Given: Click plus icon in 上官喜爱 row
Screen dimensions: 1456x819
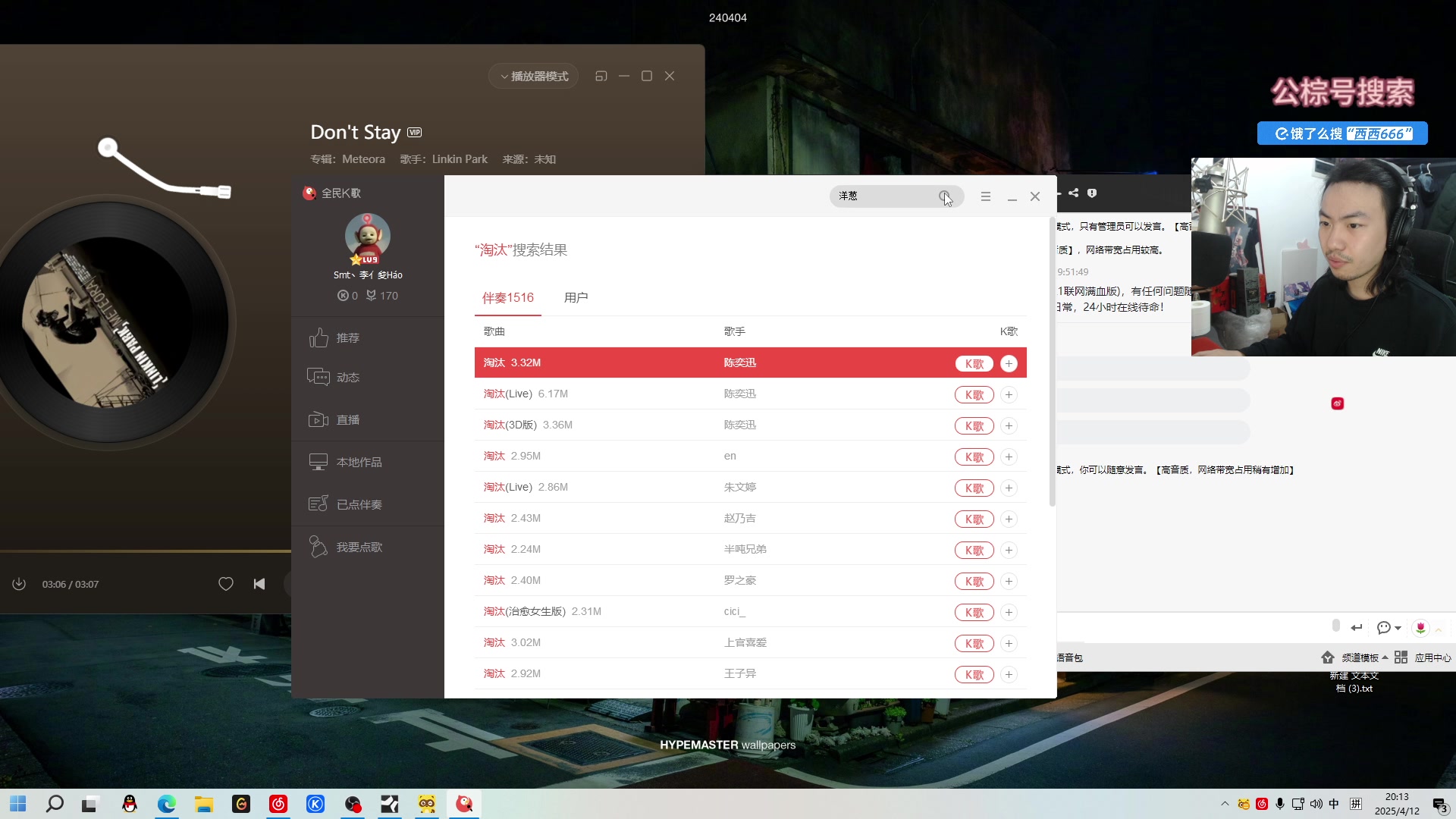Looking at the screenshot, I should [x=1009, y=643].
